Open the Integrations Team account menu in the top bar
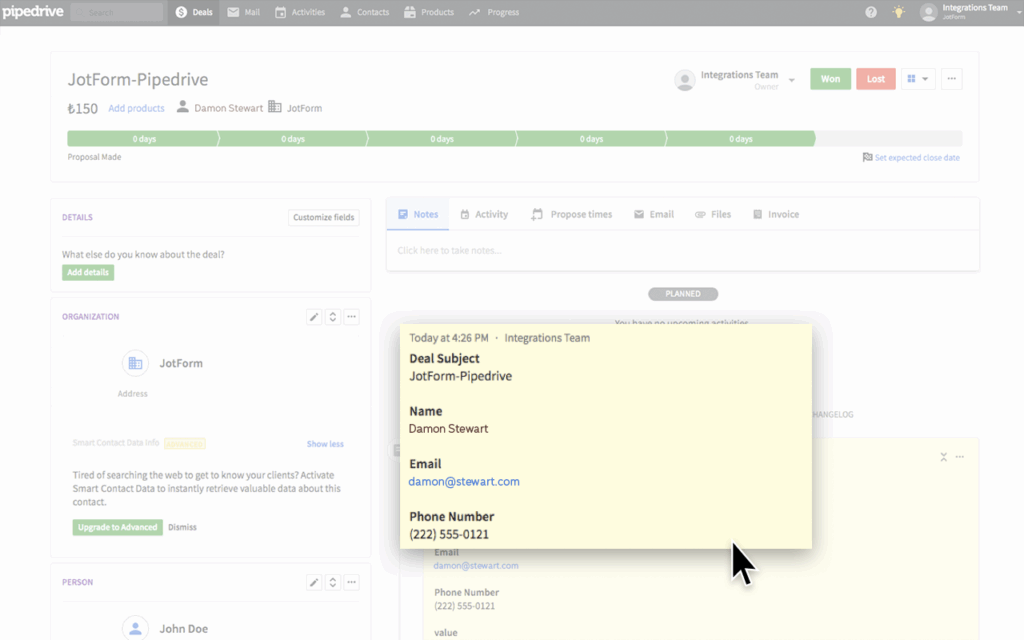 [970, 12]
